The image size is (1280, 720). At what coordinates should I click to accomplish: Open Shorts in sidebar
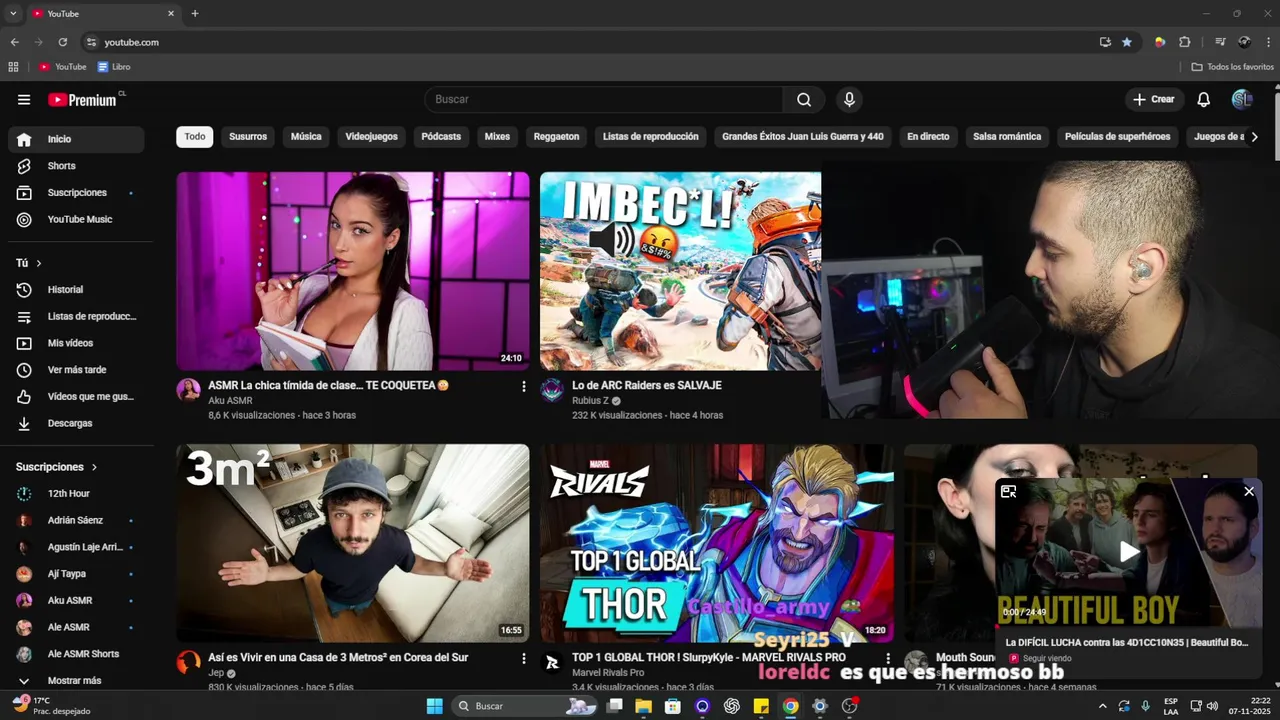point(77,166)
